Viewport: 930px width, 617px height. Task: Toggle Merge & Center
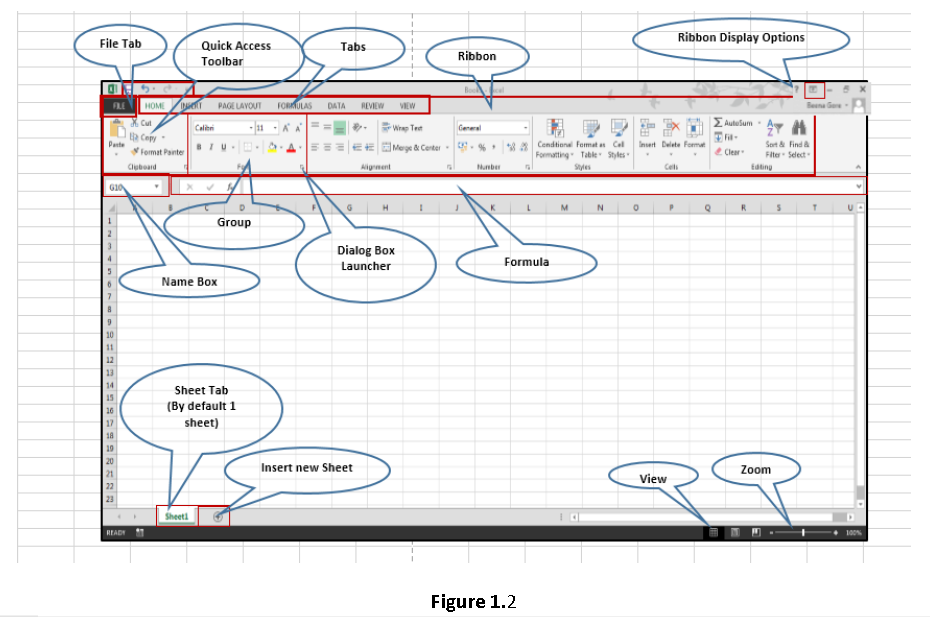(411, 147)
